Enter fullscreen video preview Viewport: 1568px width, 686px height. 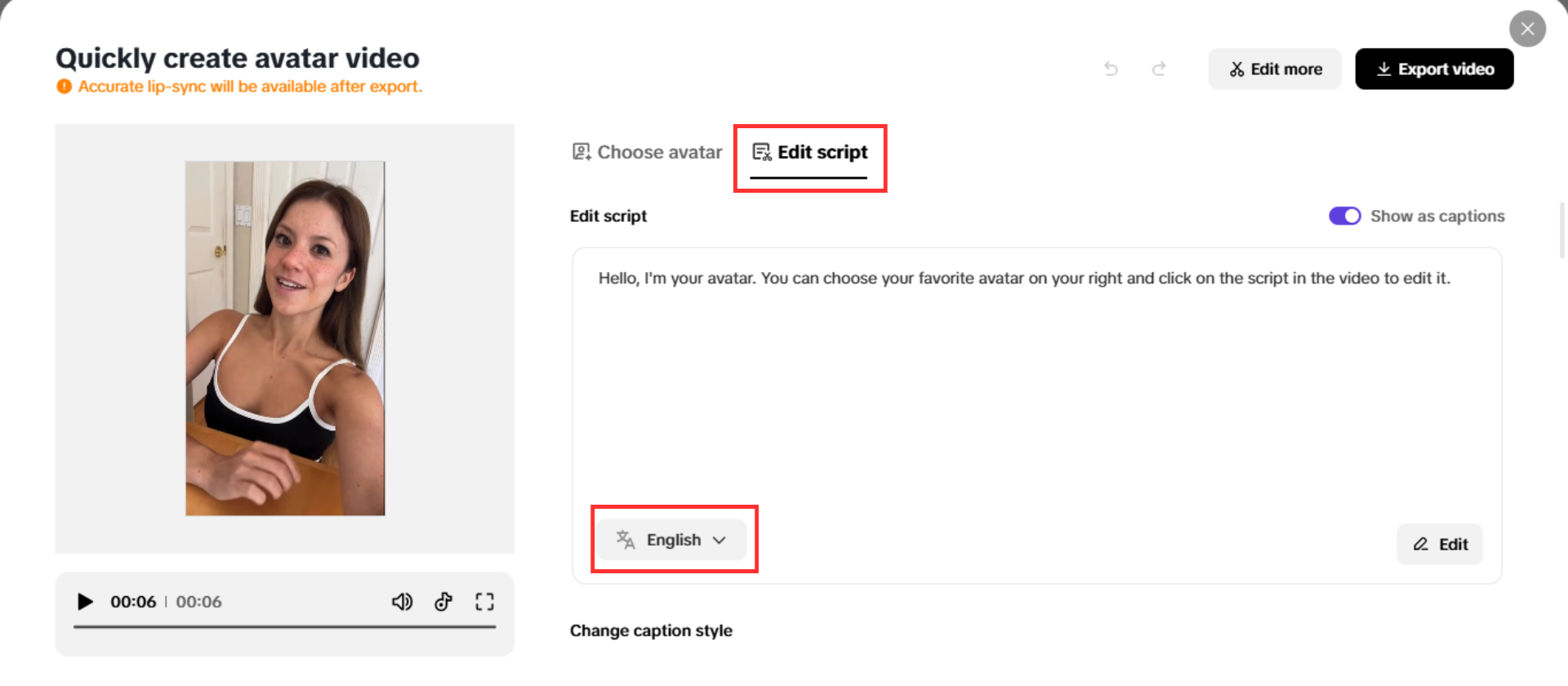[484, 602]
